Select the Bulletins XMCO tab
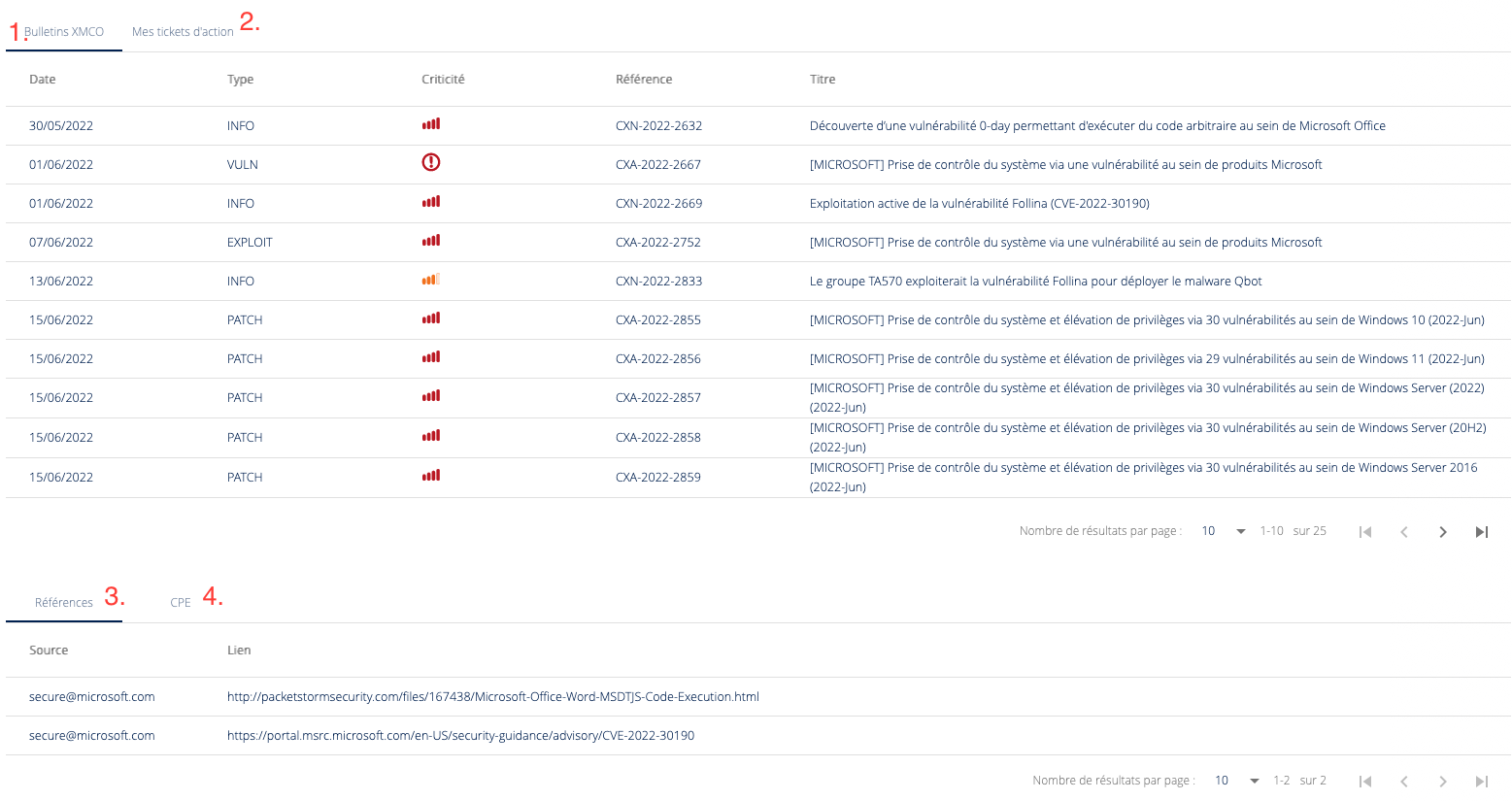1512x801 pixels. pos(64,32)
